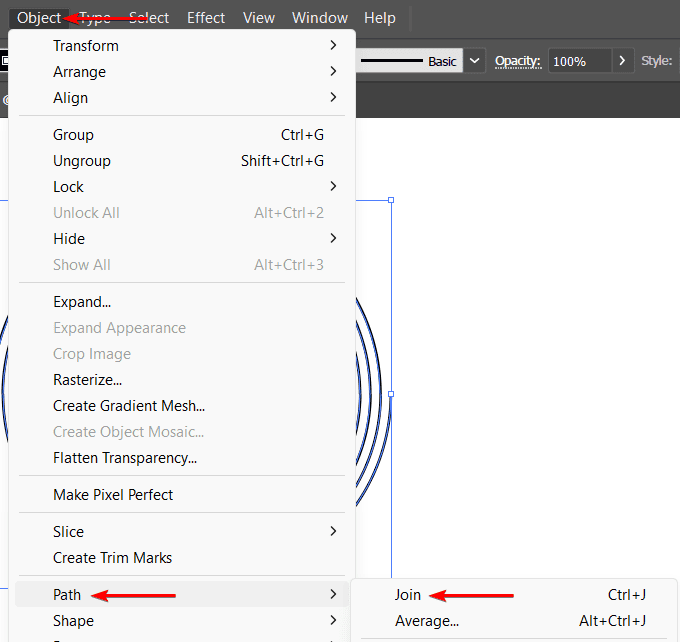Viewport: 680px width, 642px height.
Task: Open the Effect menu
Action: pos(206,18)
